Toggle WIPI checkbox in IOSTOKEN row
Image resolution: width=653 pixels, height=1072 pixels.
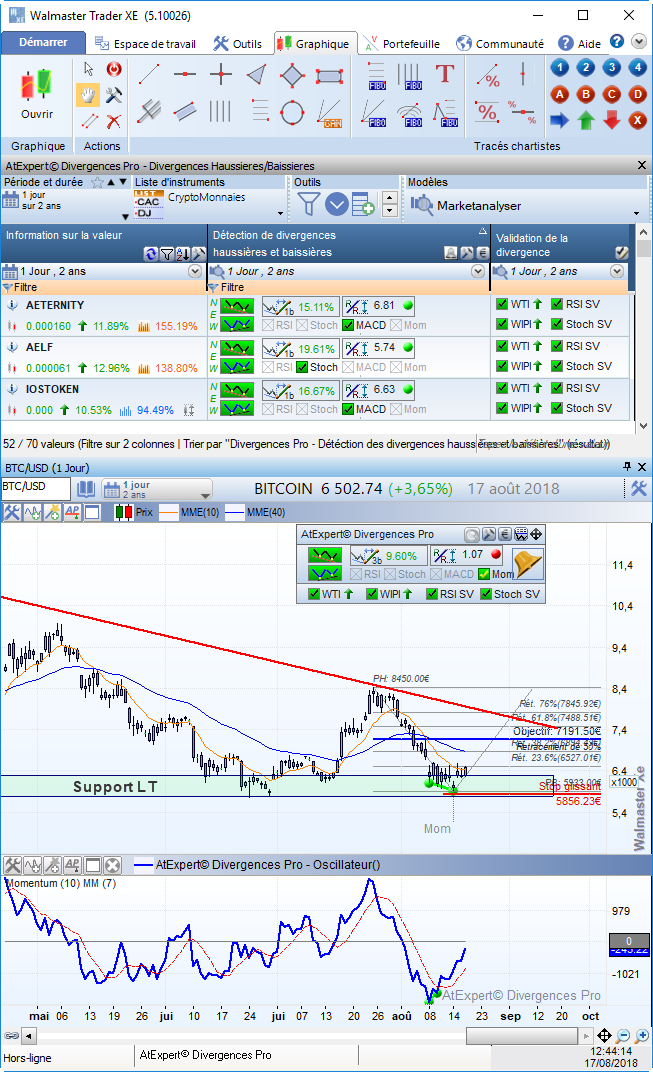pyautogui.click(x=502, y=408)
